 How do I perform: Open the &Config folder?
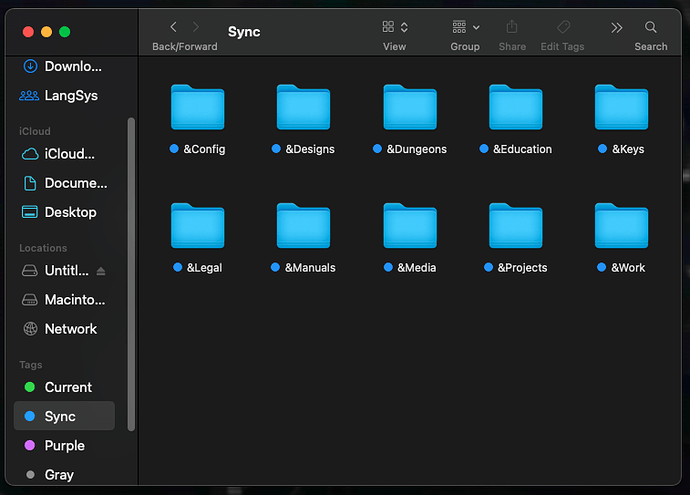[198, 107]
